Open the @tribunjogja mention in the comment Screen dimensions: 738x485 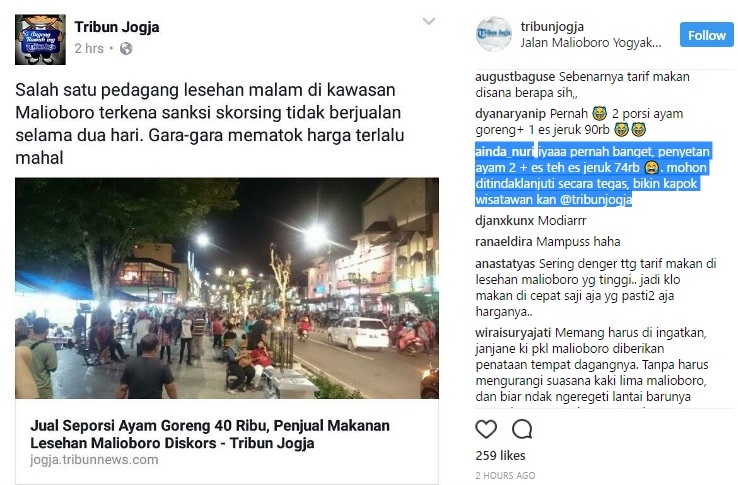596,200
